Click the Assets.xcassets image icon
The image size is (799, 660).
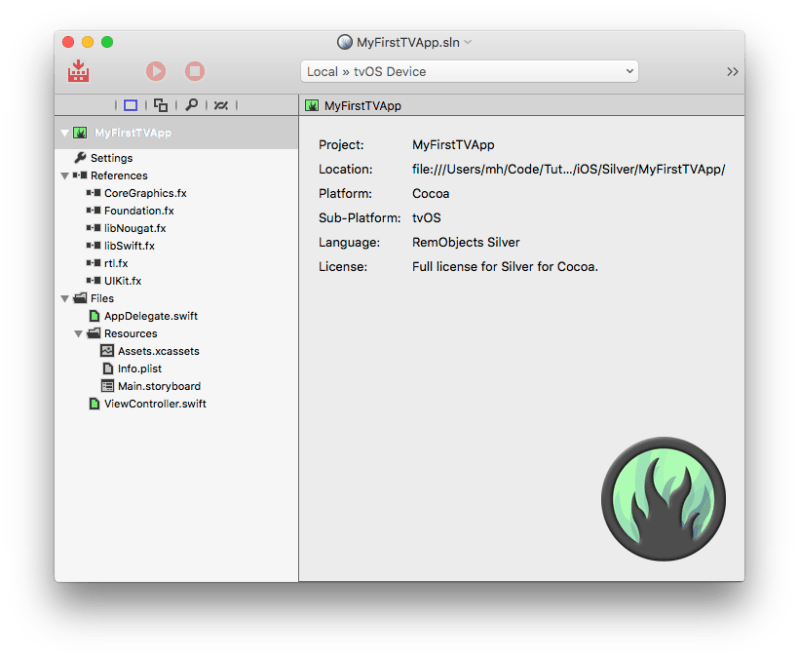coord(107,351)
